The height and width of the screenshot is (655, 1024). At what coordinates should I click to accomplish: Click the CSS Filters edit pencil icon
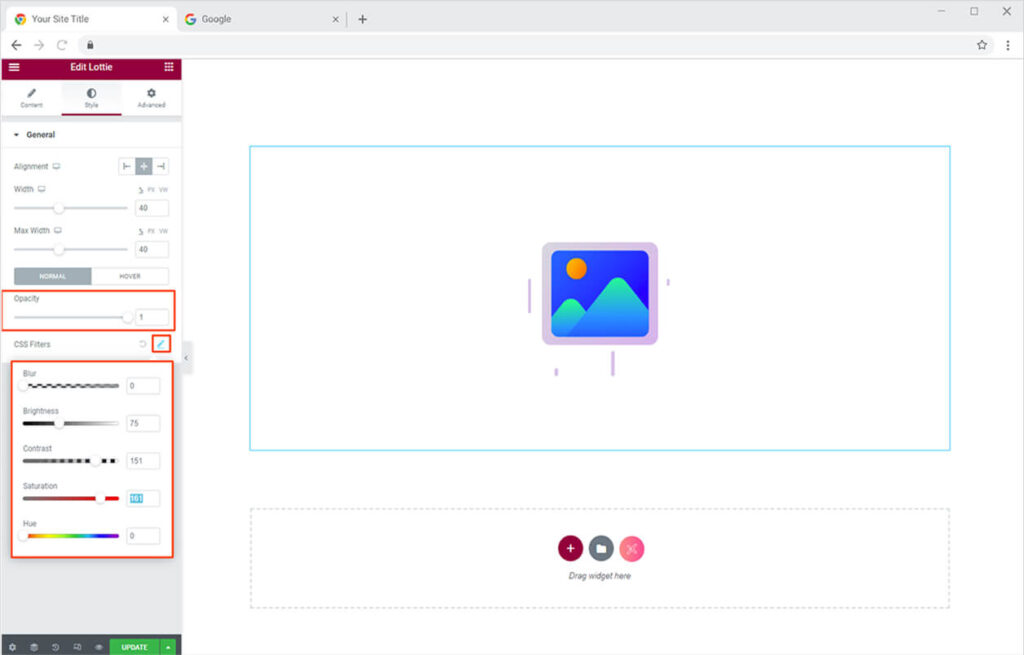click(160, 344)
